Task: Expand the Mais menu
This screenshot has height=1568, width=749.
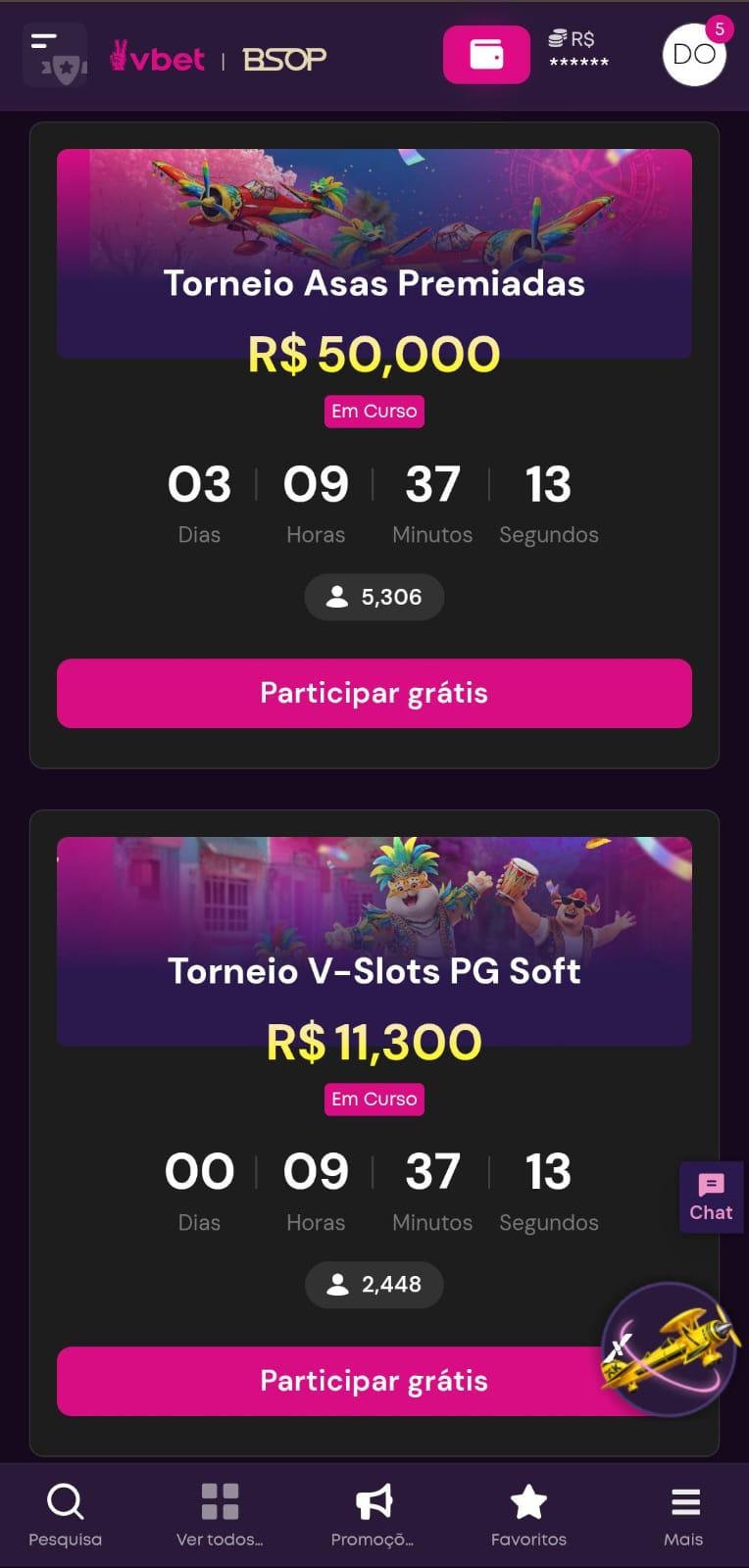Action: pos(683,1515)
